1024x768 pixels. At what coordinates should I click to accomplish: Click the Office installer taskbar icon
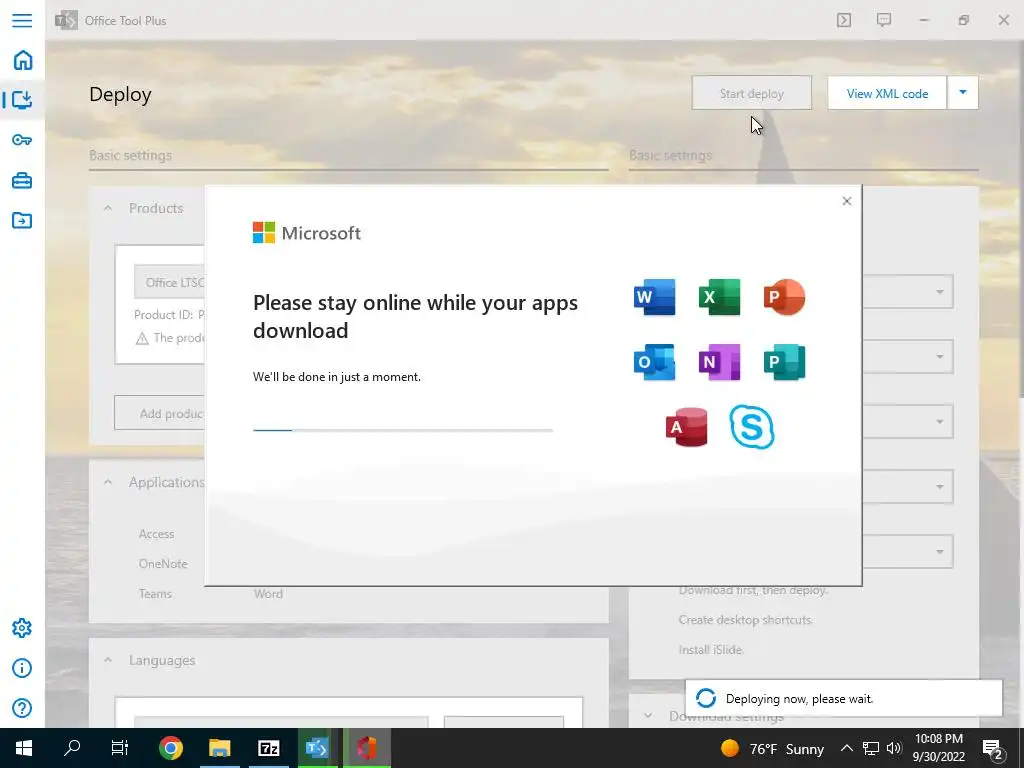tap(367, 748)
